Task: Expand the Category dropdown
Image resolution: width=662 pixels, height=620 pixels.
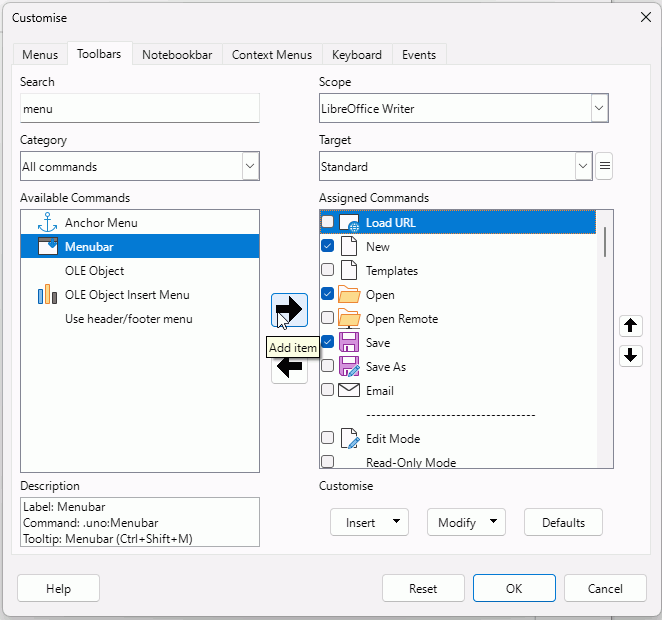Action: (x=249, y=167)
